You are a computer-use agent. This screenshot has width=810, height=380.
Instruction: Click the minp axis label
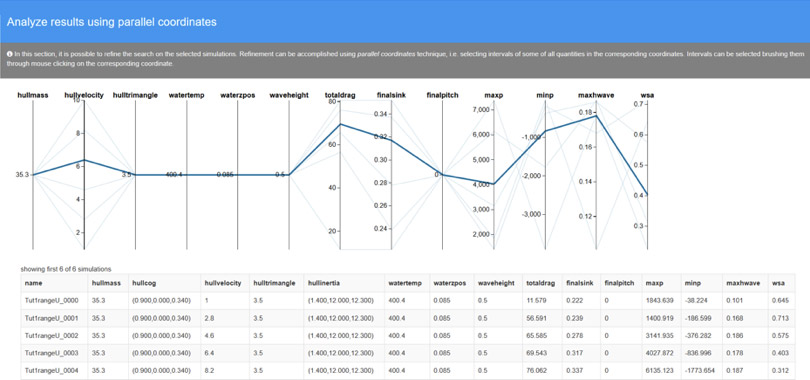[x=545, y=95]
